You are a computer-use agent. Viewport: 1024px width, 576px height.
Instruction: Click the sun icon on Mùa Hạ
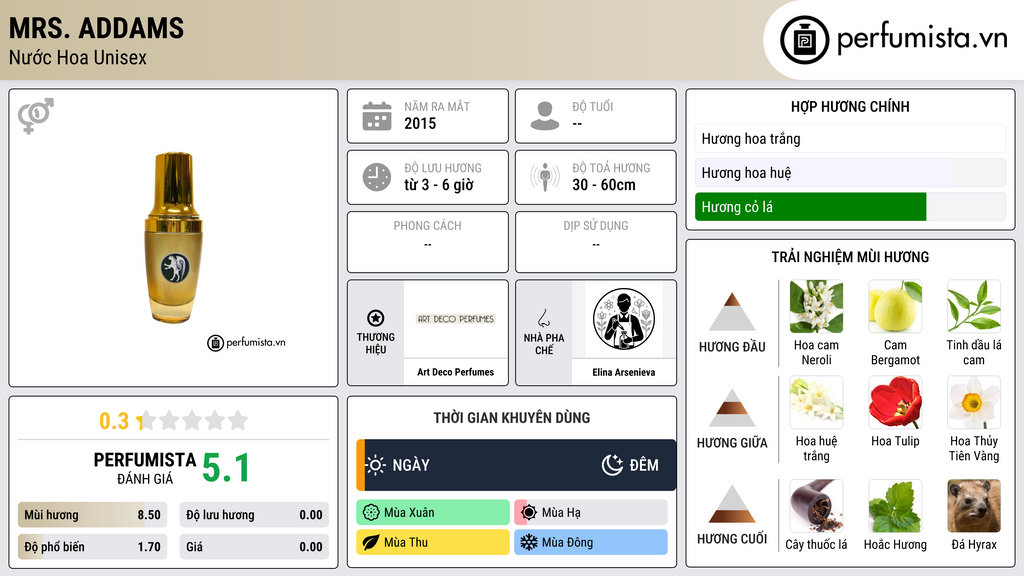pos(529,513)
